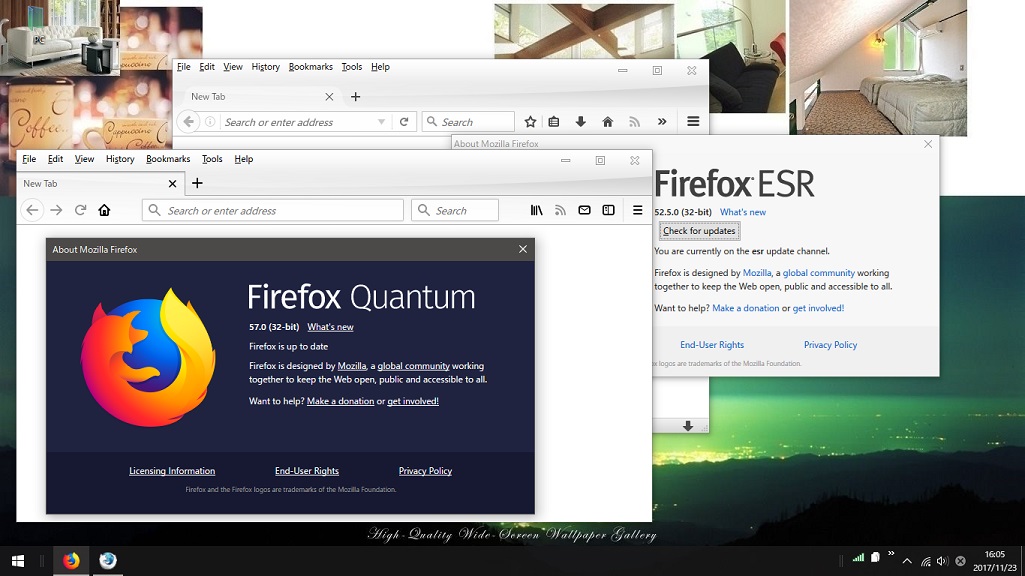Screen dimensions: 1025x576
Task: Open Tools menu in Firefox ESR window
Action: [352, 67]
